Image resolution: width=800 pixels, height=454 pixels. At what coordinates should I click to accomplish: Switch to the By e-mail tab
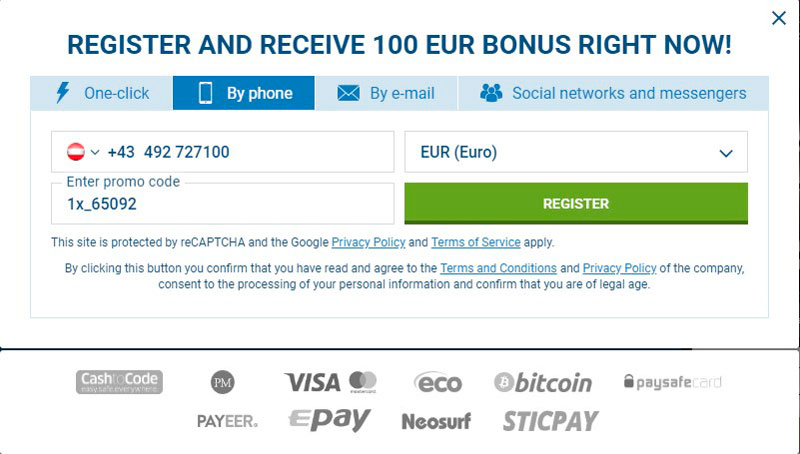tap(386, 93)
